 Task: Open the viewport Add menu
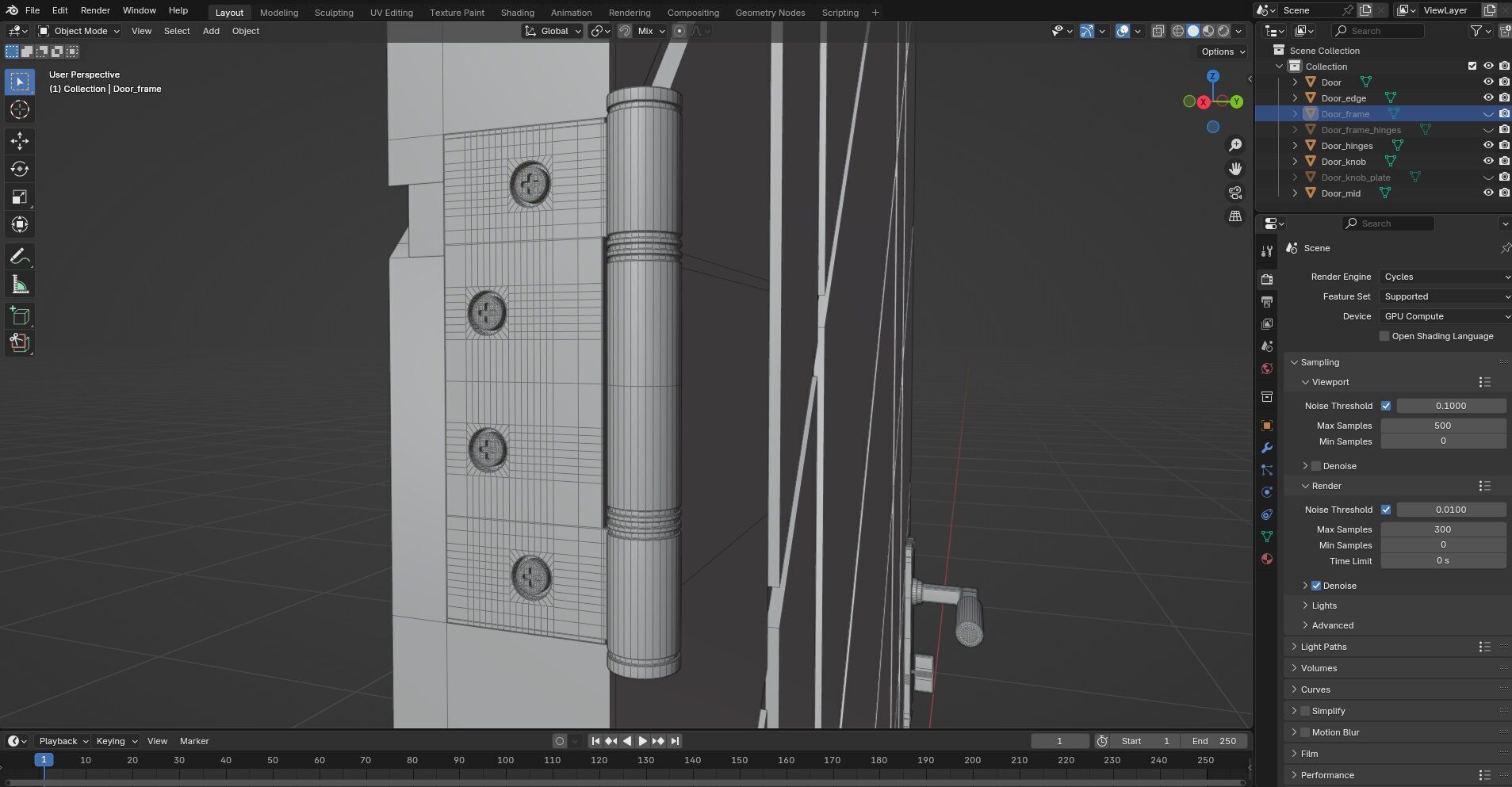[x=211, y=31]
